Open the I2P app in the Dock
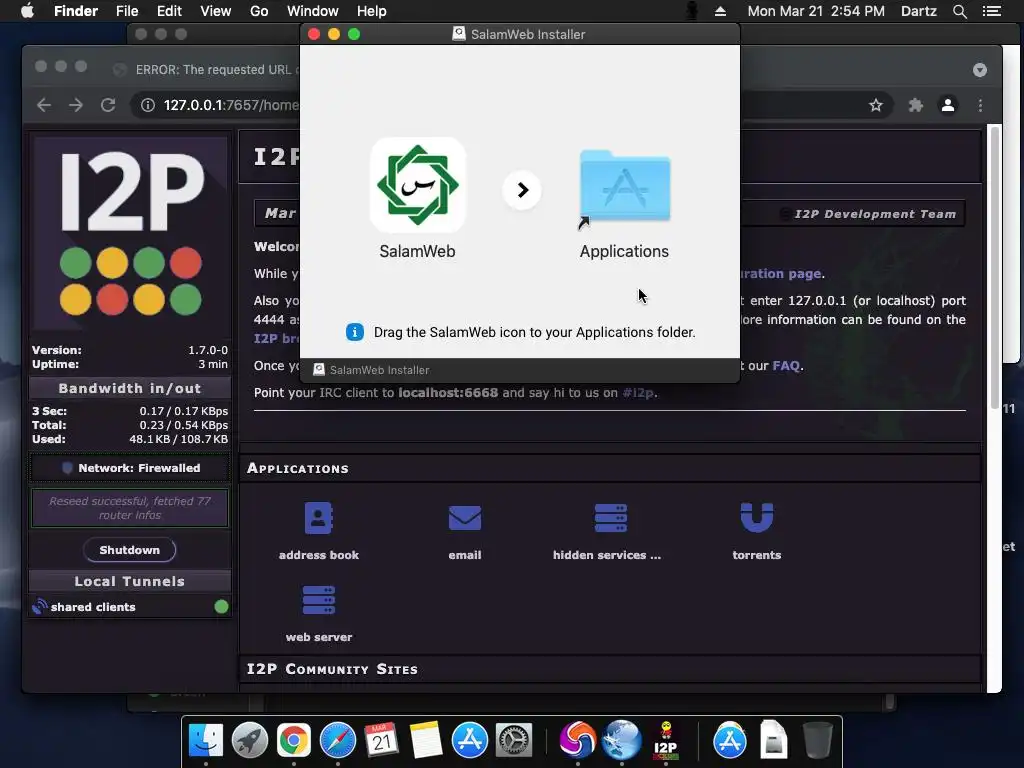The image size is (1024, 768). click(665, 740)
